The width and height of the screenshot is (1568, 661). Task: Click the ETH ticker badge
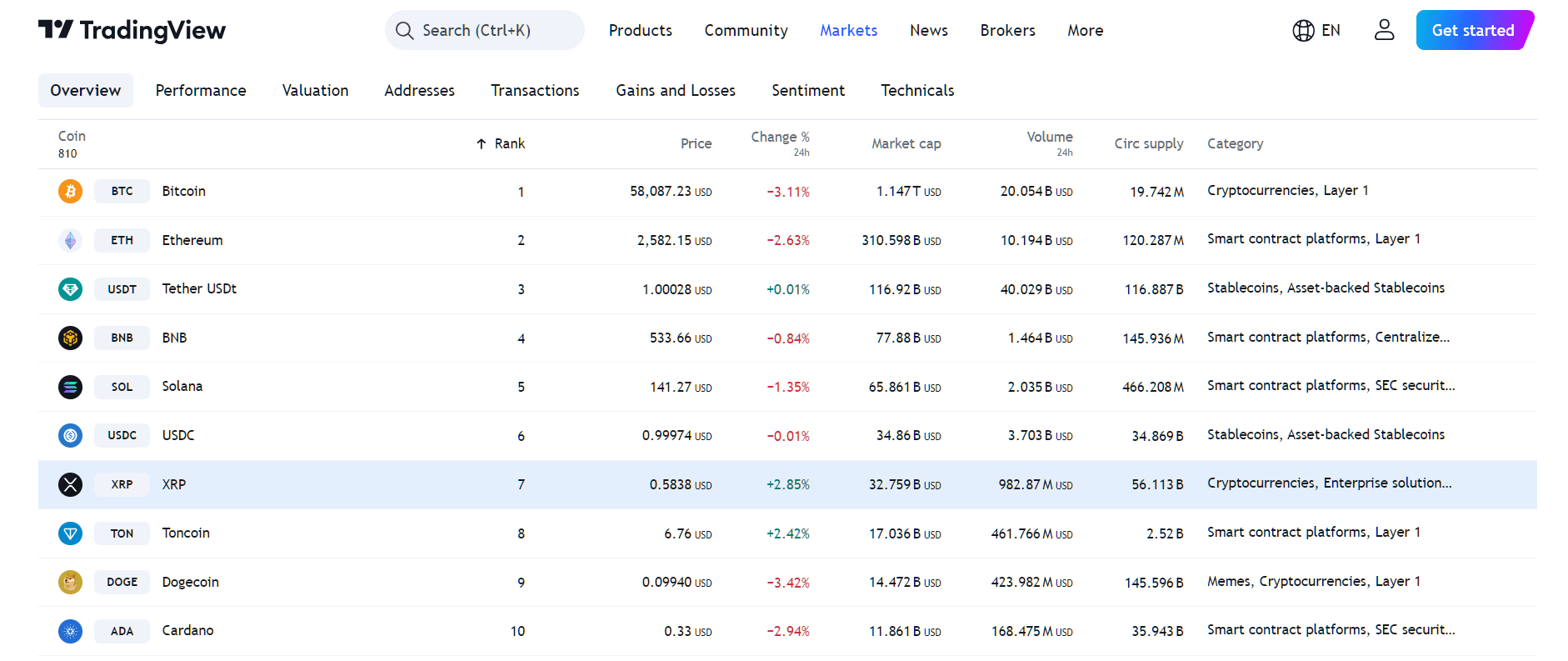[122, 240]
